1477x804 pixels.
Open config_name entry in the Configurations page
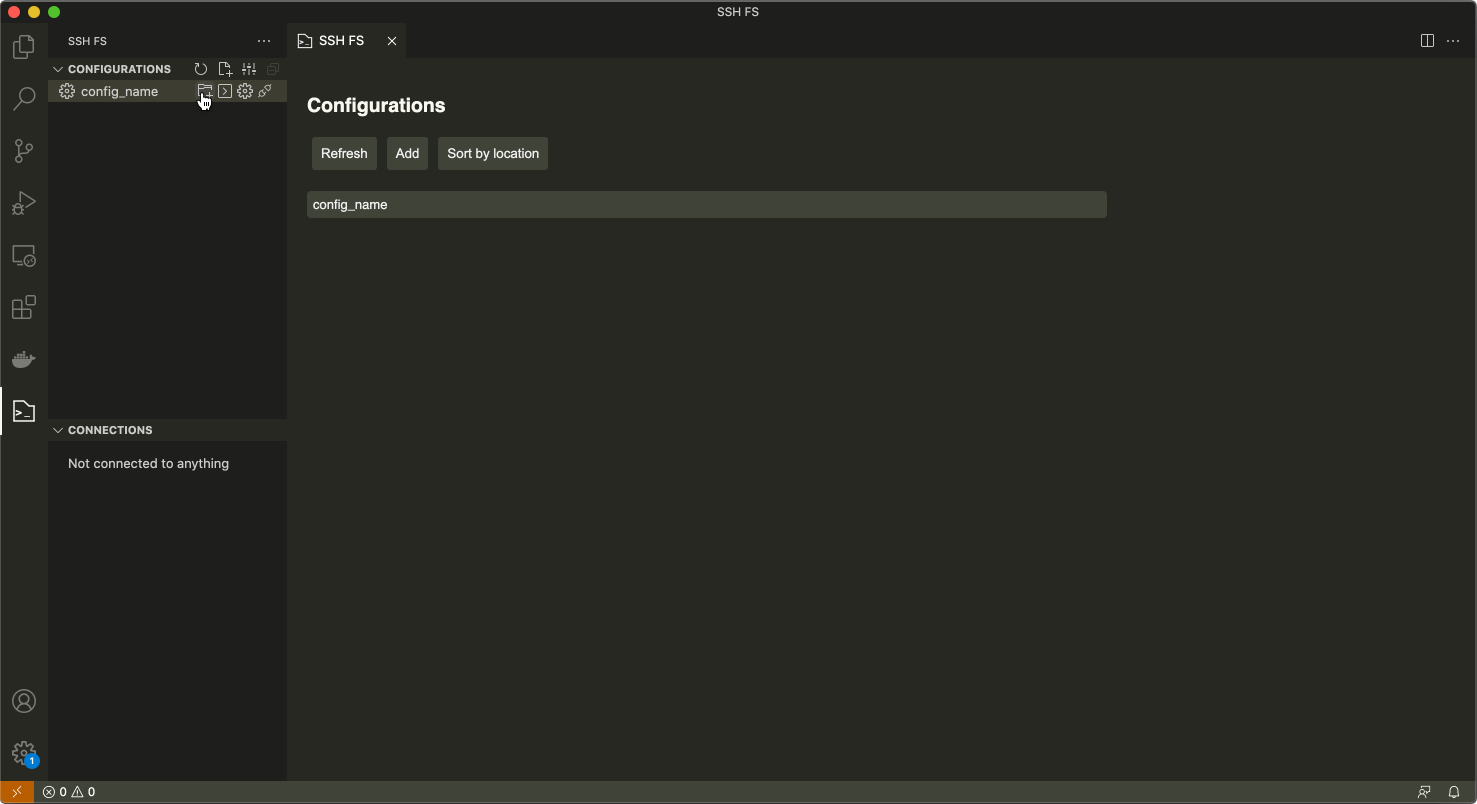tap(707, 204)
